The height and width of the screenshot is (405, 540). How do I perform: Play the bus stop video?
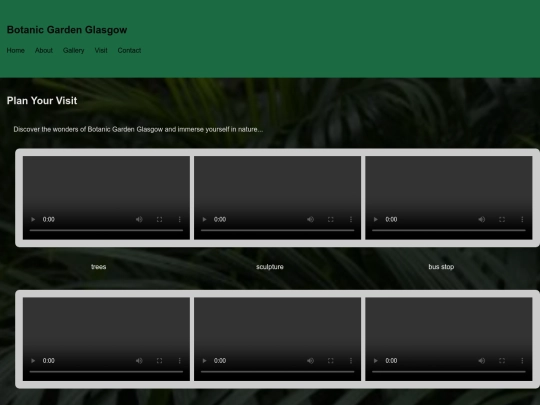click(376, 219)
